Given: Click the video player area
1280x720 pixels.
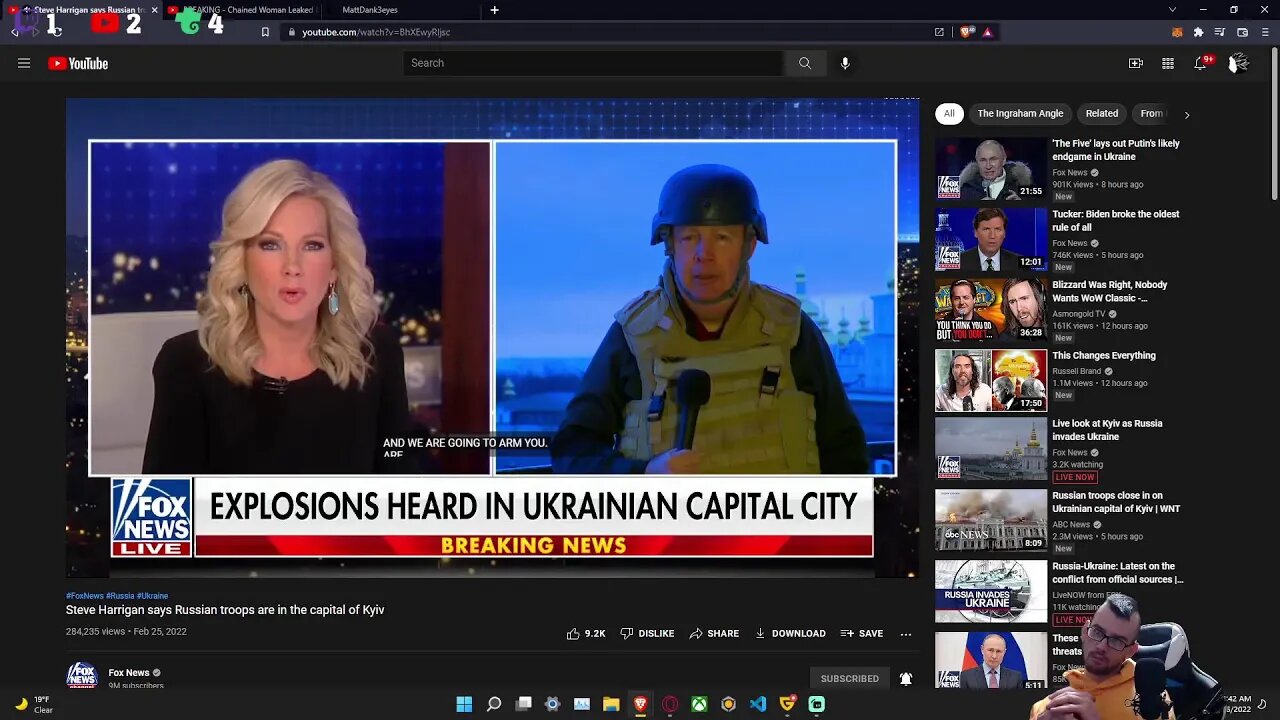Looking at the screenshot, I should 492,338.
